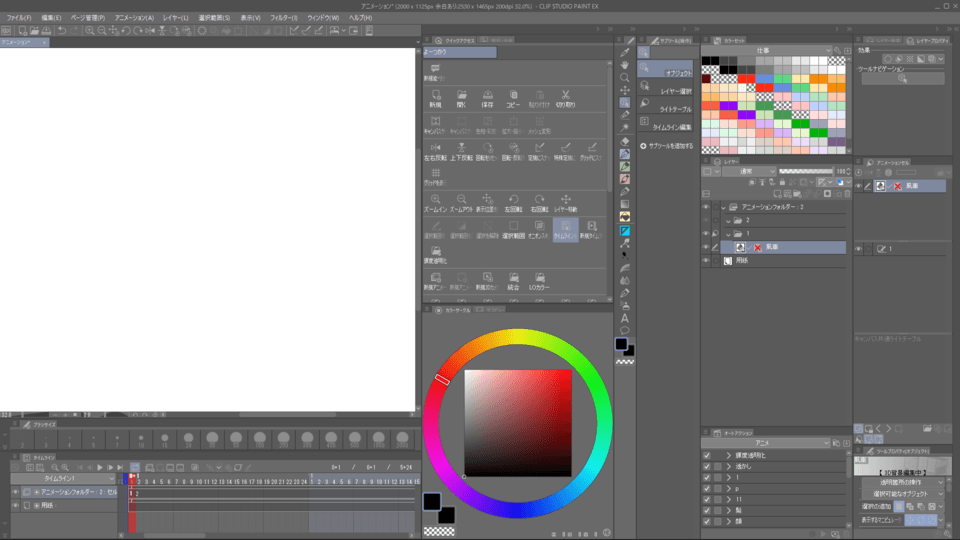Image resolution: width=960 pixels, height=540 pixels.
Task: Select the タイムライン編集 sub tool
Action: 666,124
